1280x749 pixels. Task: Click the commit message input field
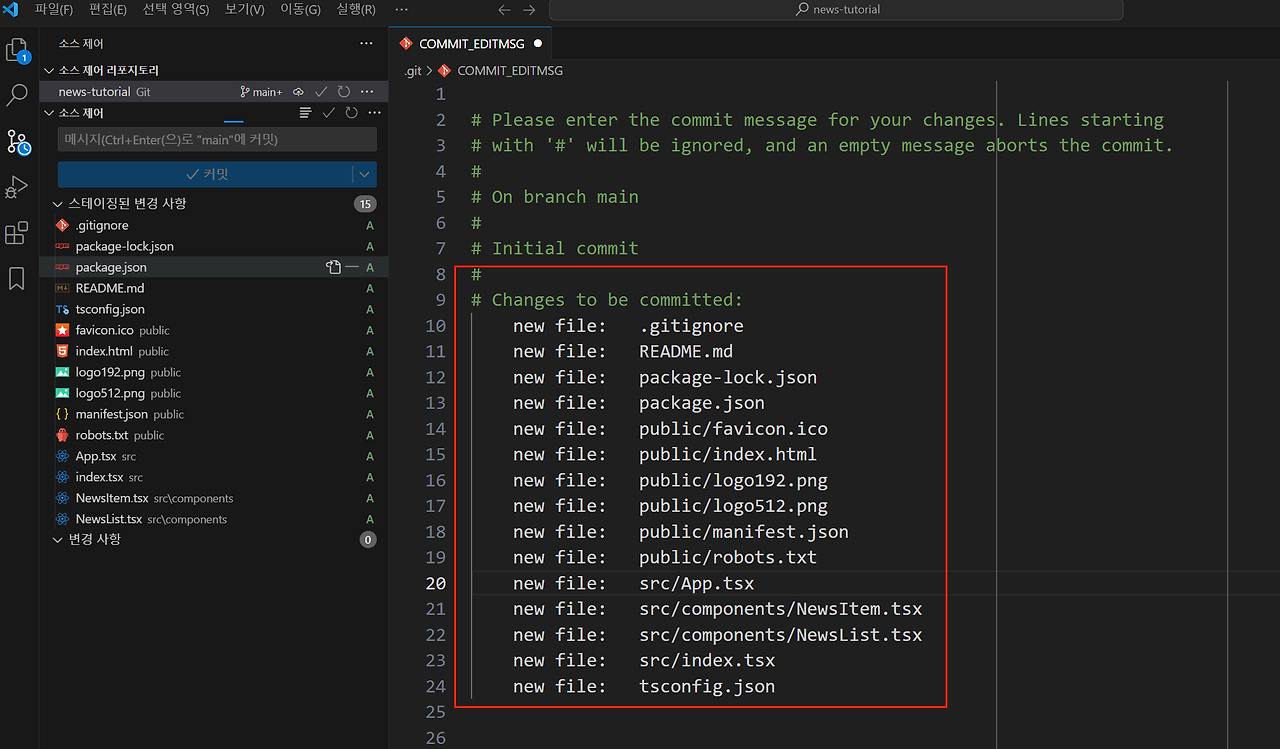pos(216,137)
